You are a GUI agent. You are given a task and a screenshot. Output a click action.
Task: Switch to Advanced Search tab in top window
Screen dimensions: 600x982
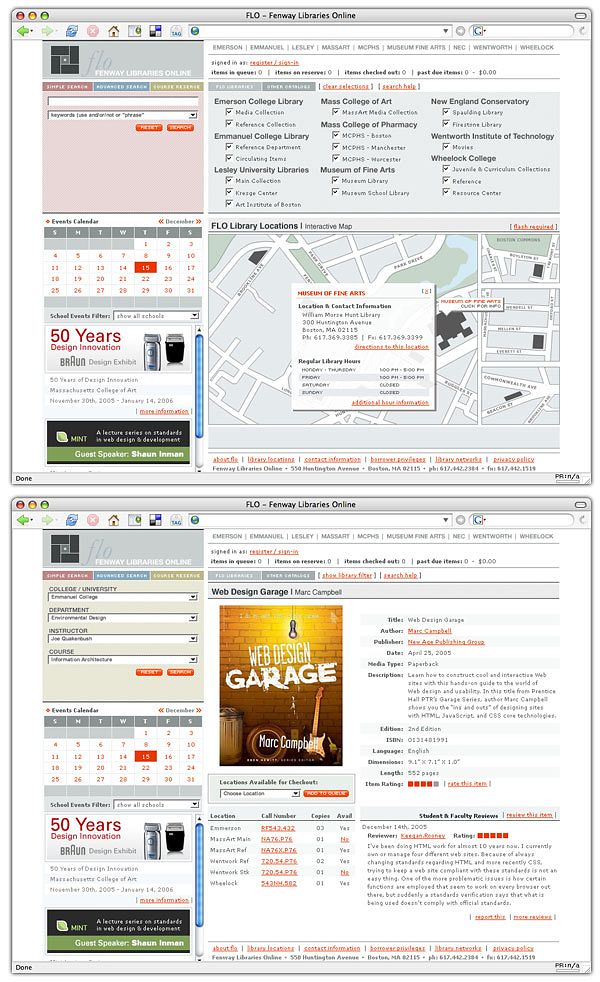[122, 86]
